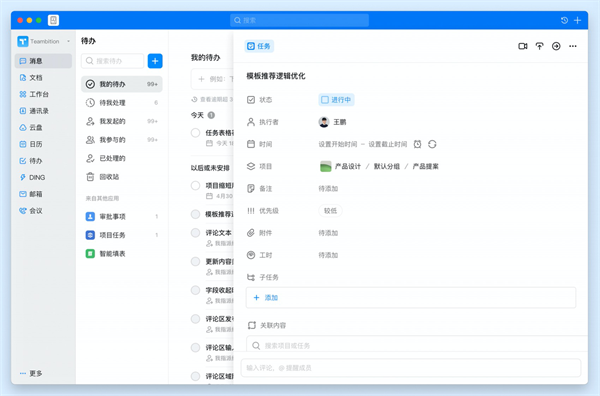Open the 较低 priority dropdown
Screen dimensions: 600x396
click(330, 211)
